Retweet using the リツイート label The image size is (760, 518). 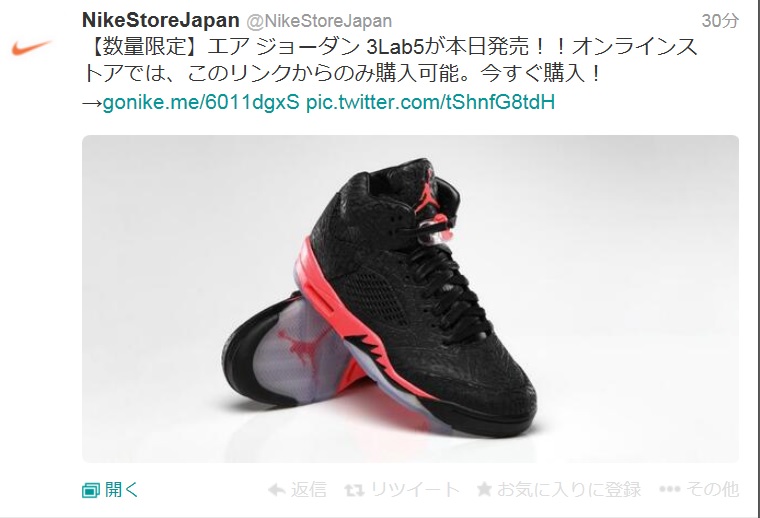click(x=414, y=489)
